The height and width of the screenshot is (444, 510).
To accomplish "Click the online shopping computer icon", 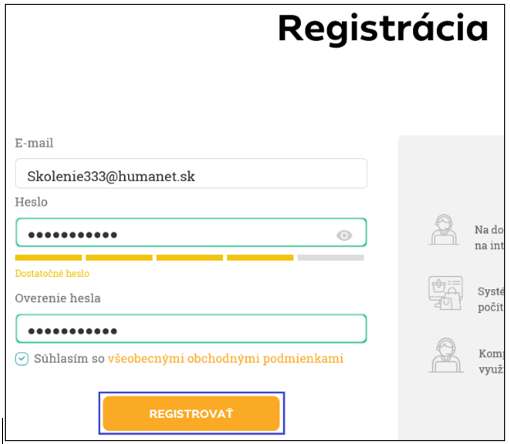I will pos(445,293).
